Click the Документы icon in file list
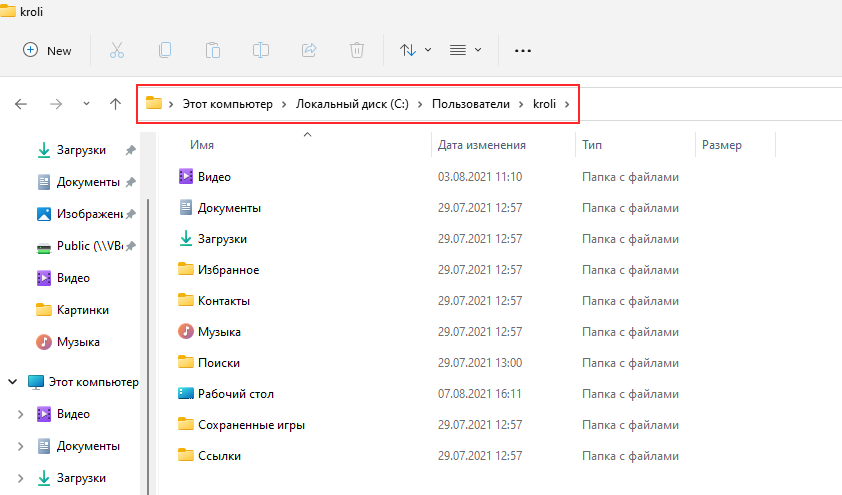 [x=186, y=207]
